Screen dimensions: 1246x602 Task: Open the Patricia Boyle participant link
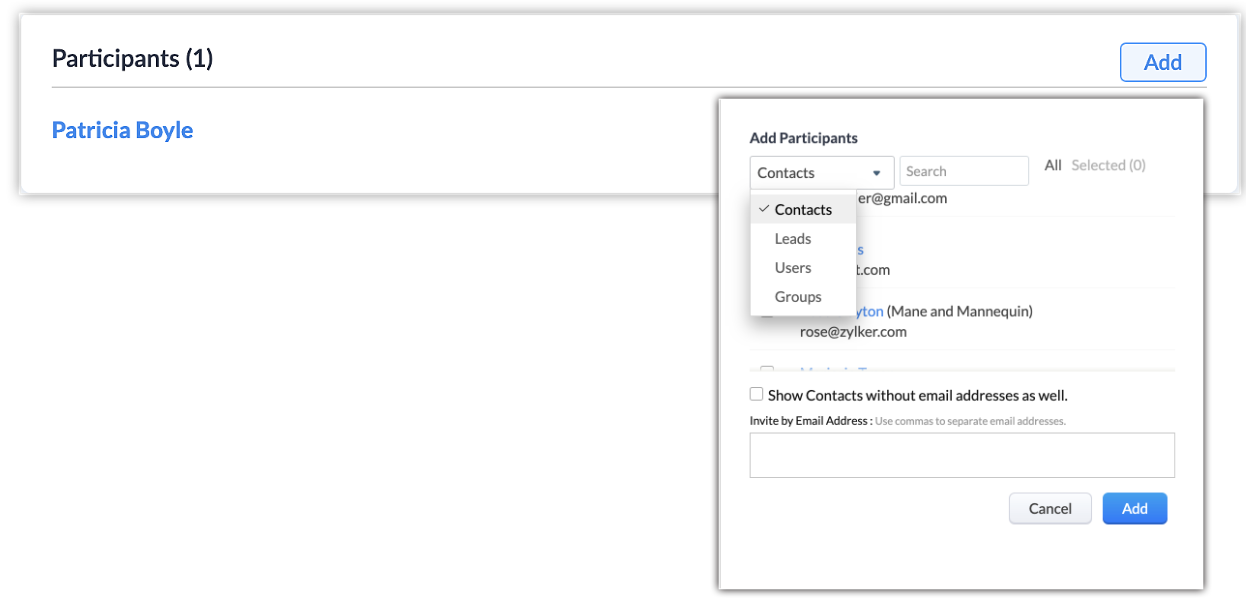pos(122,130)
